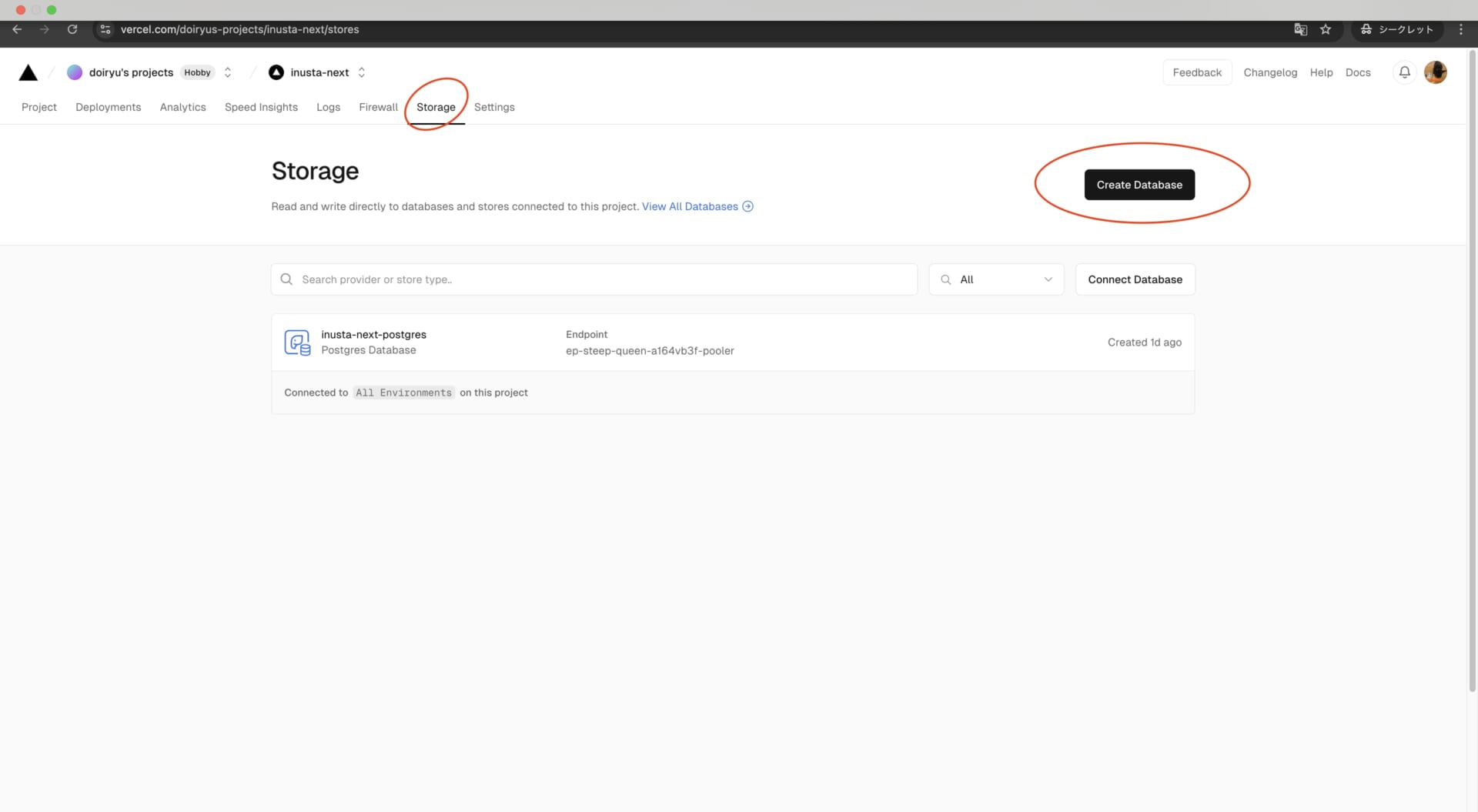1478x812 pixels.
Task: Click the inusta-next project icon
Action: (x=276, y=72)
